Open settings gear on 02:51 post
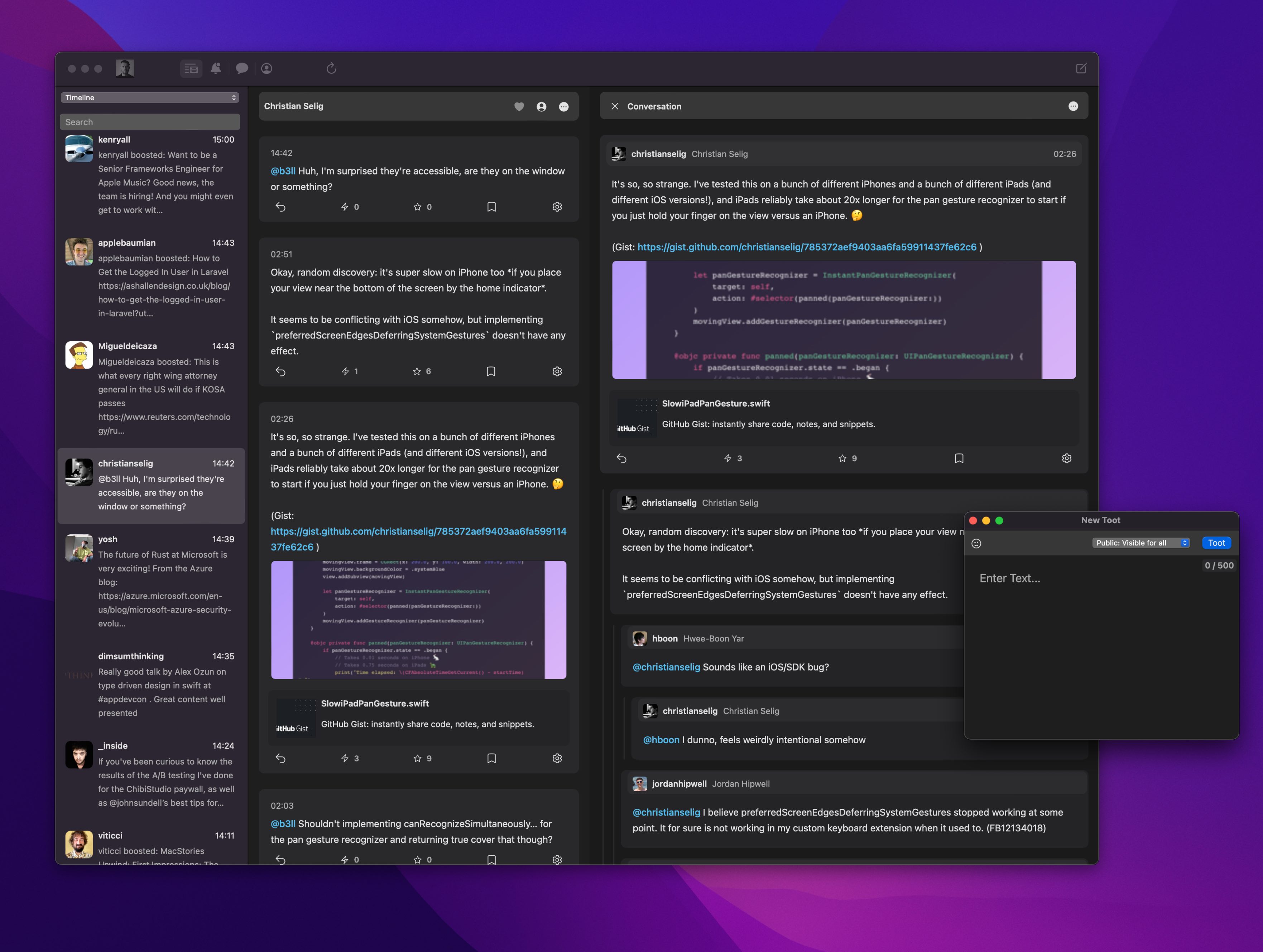The height and width of the screenshot is (952, 1263). 557,371
